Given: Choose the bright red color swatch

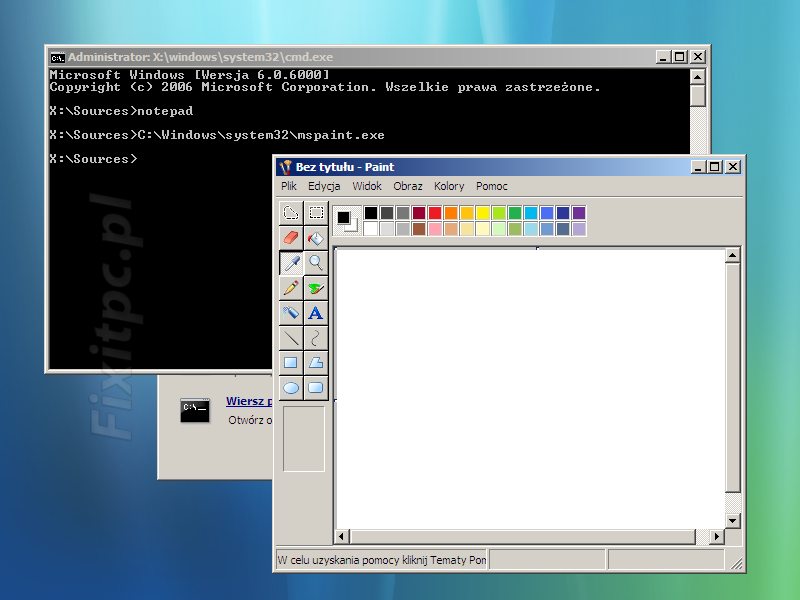Looking at the screenshot, I should [x=435, y=213].
